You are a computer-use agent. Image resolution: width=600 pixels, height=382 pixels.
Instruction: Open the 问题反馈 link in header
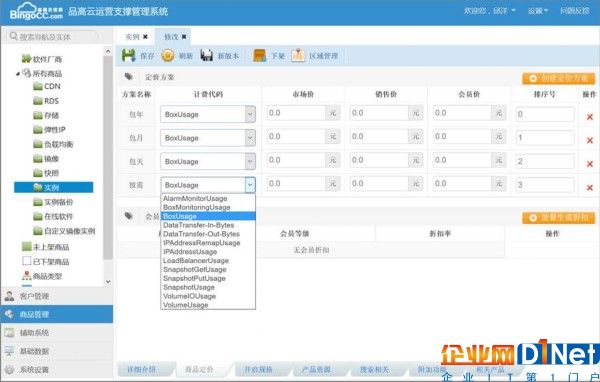[575, 11]
